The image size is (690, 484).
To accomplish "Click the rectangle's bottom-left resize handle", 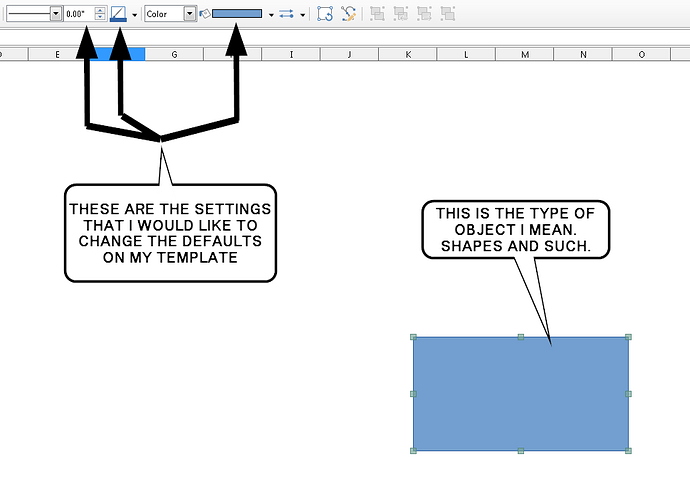I will coord(413,451).
